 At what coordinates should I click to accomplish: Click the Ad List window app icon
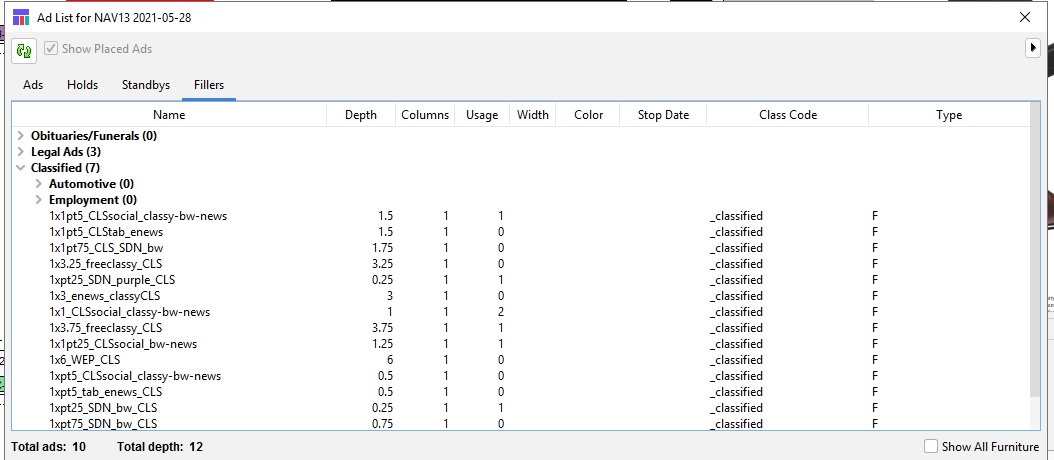tap(20, 17)
